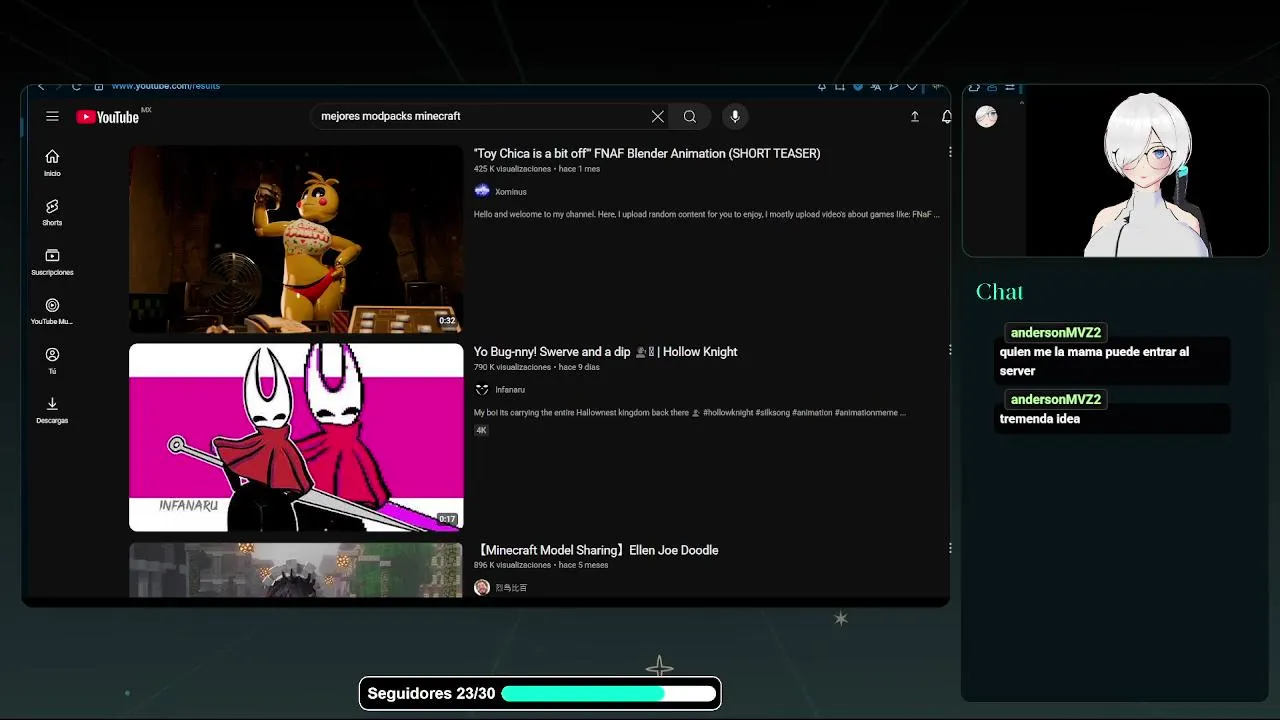Viewport: 1280px width, 720px height.
Task: Click the round streamer avatar in overlay
Action: pyautogui.click(x=987, y=117)
